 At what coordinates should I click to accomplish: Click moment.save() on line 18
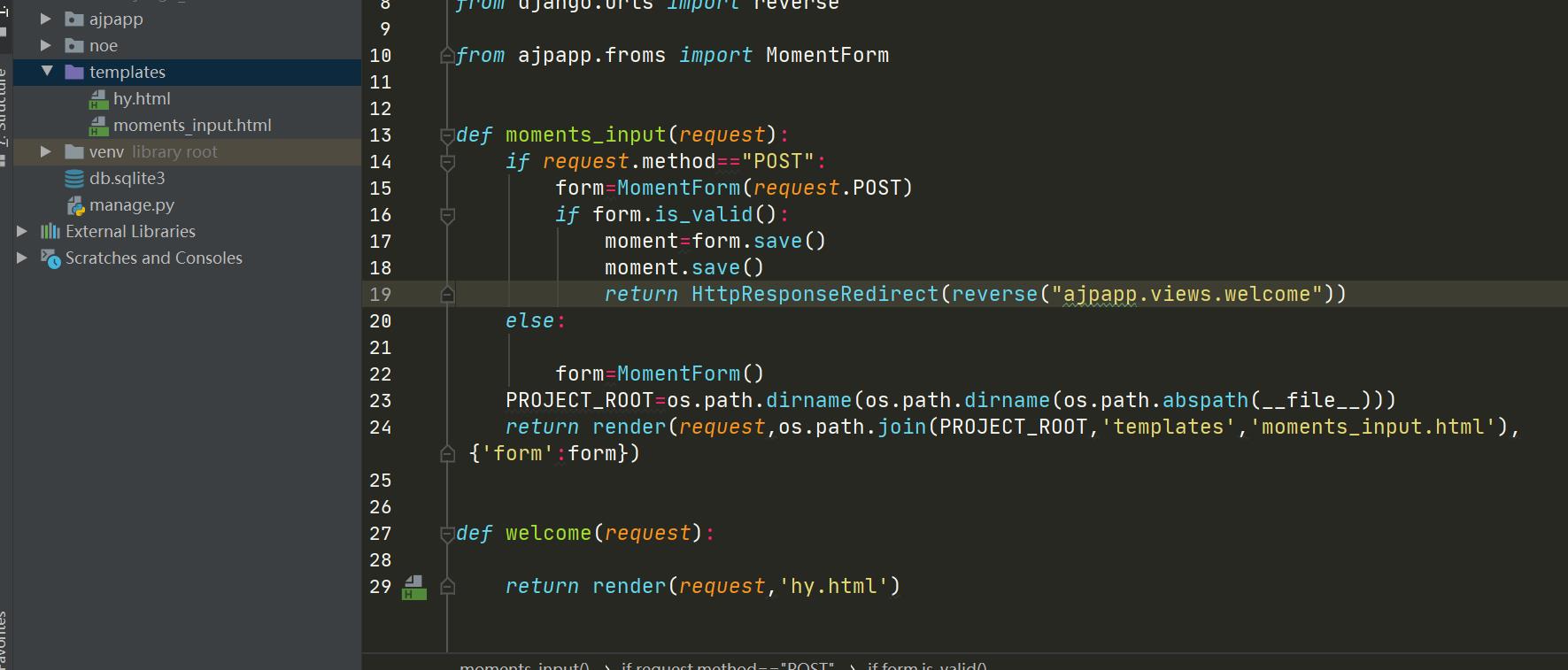pyautogui.click(x=684, y=267)
